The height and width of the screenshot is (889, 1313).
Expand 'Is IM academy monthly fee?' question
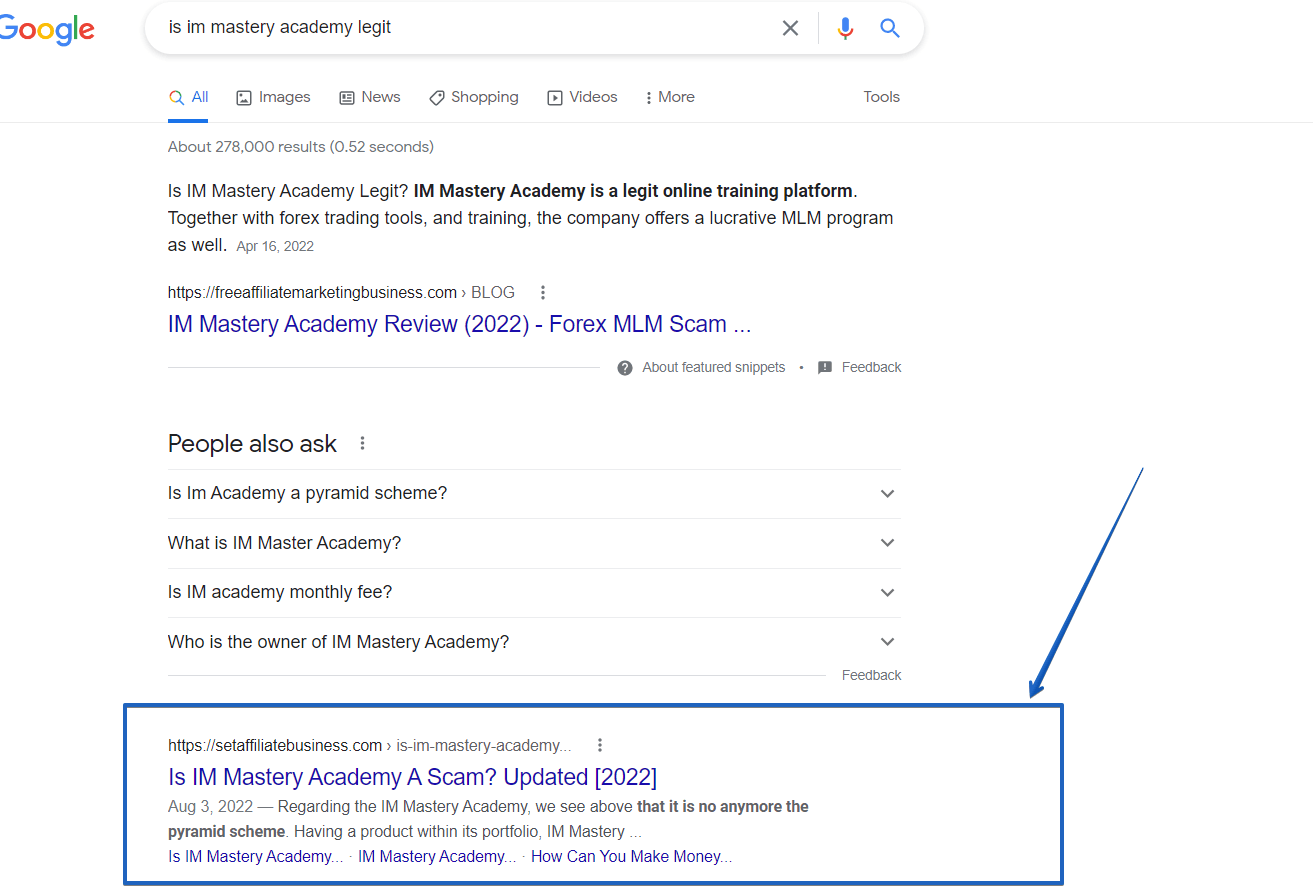(534, 593)
